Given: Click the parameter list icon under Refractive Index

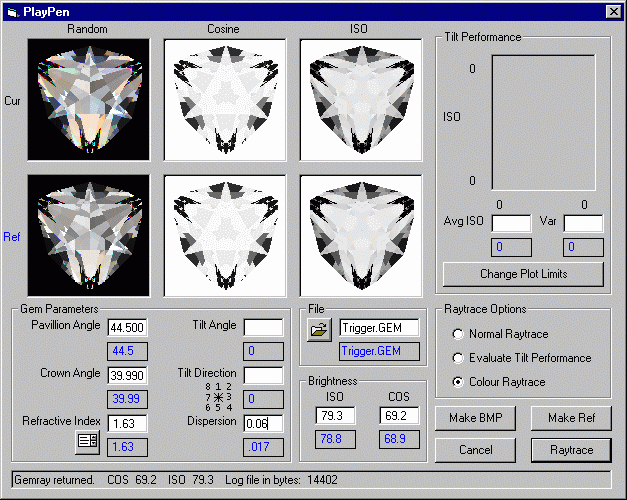Looking at the screenshot, I should [88, 442].
